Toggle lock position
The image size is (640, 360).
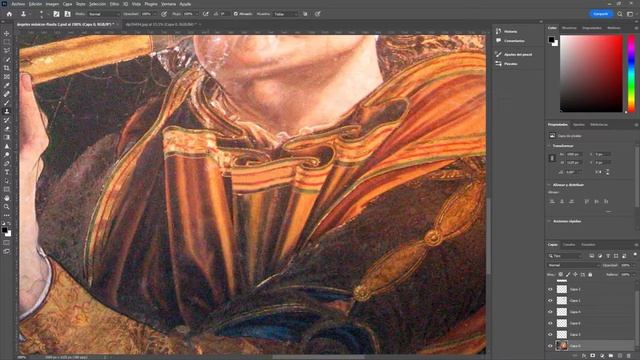coord(575,275)
